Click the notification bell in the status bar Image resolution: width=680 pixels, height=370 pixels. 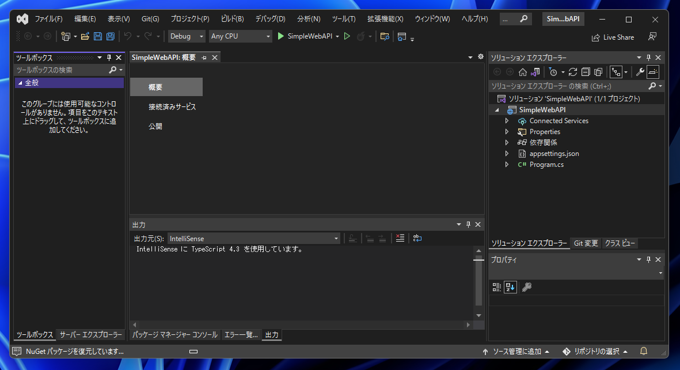[644, 351]
